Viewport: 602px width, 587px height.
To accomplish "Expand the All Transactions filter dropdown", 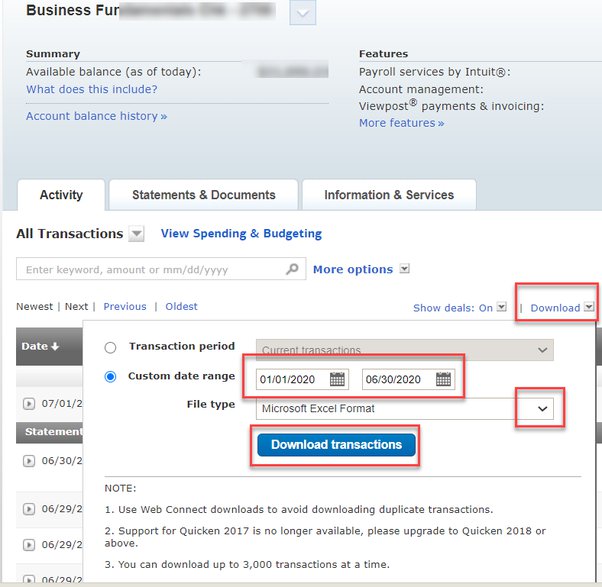I will point(137,234).
